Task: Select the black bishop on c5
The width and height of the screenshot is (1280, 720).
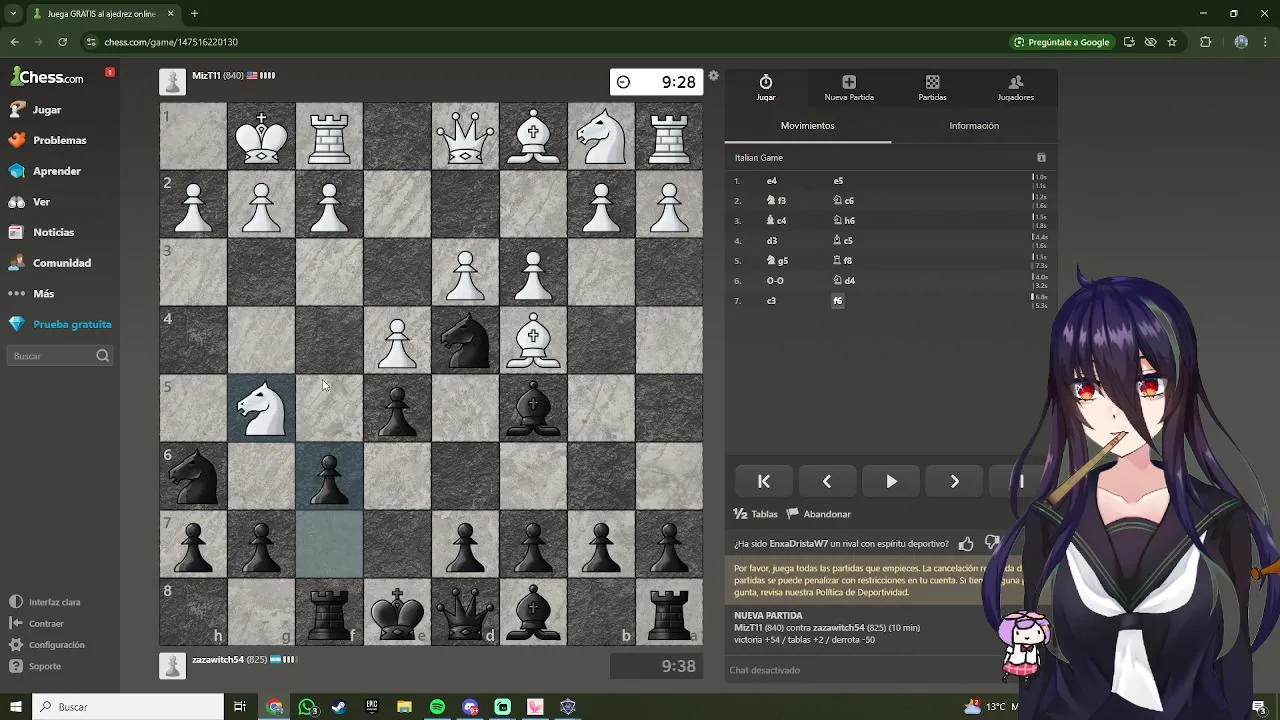Action: tap(533, 408)
